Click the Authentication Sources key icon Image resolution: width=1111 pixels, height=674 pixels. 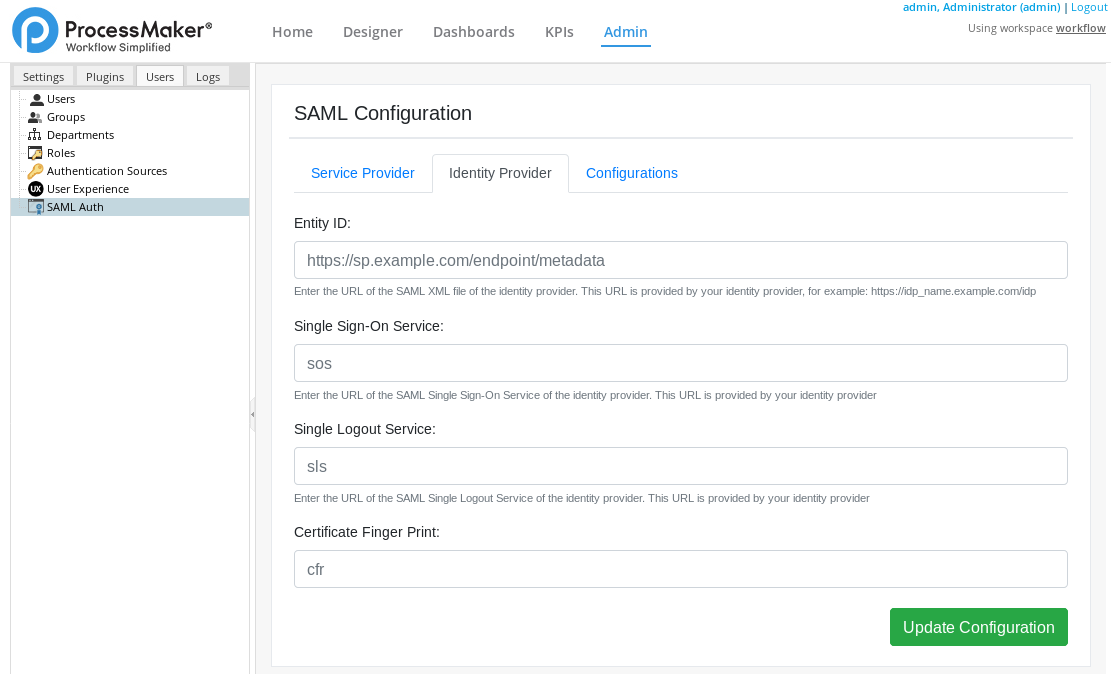click(x=36, y=171)
